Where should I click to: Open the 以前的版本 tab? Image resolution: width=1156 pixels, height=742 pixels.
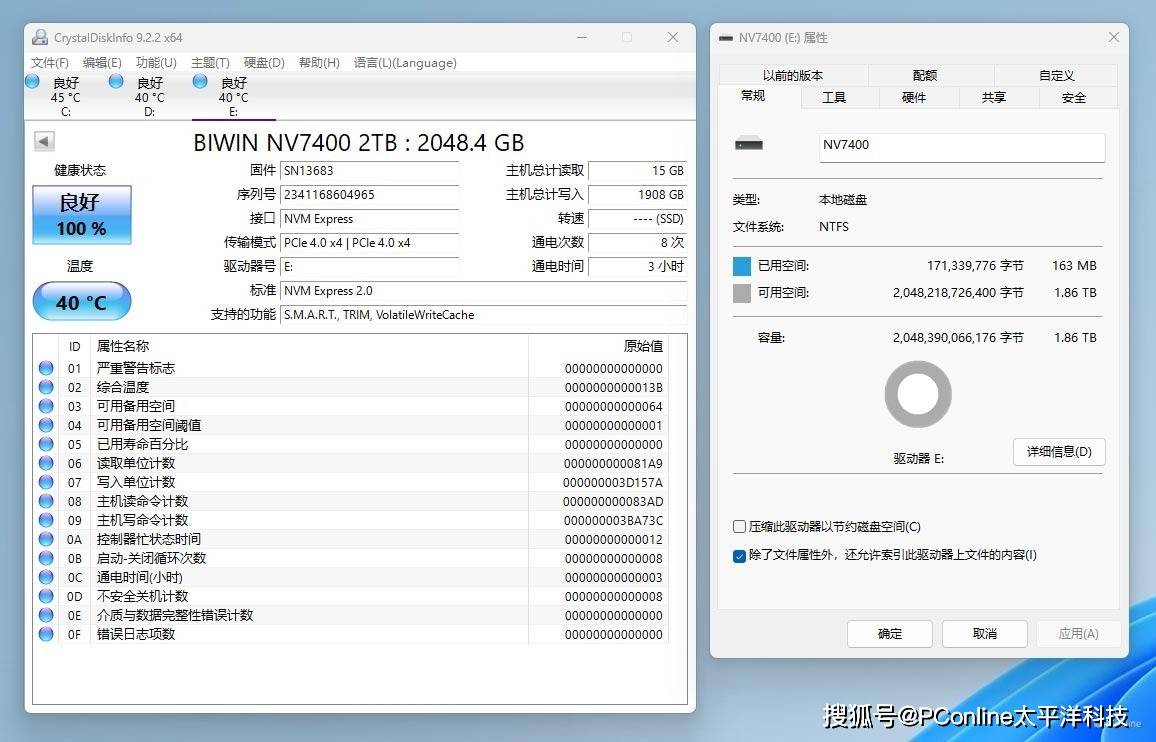click(793, 75)
